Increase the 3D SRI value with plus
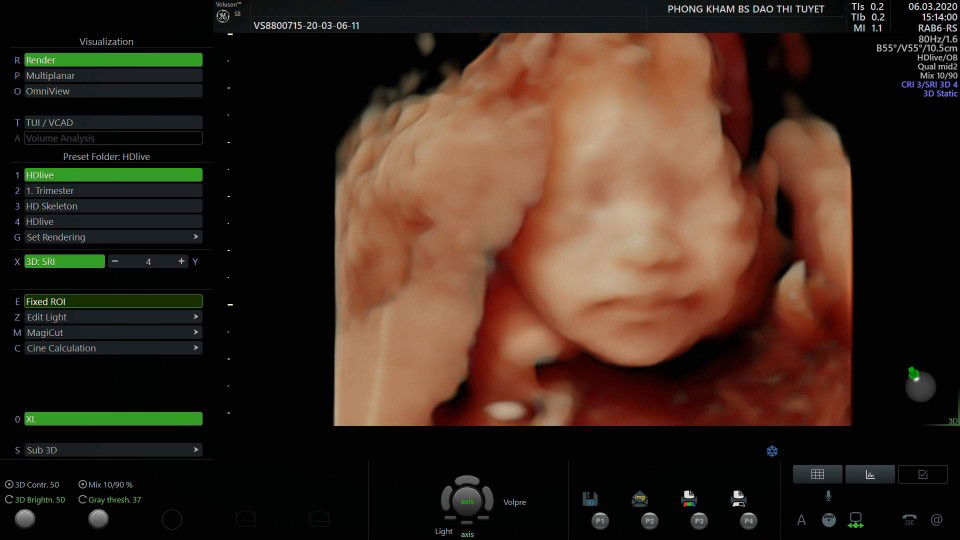 point(181,261)
